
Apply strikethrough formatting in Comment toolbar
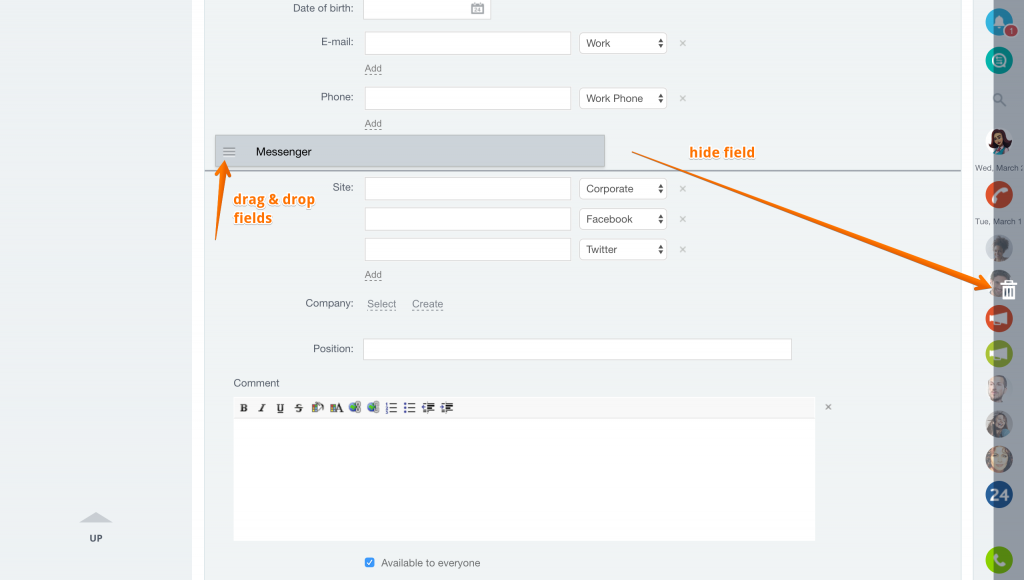(x=298, y=408)
